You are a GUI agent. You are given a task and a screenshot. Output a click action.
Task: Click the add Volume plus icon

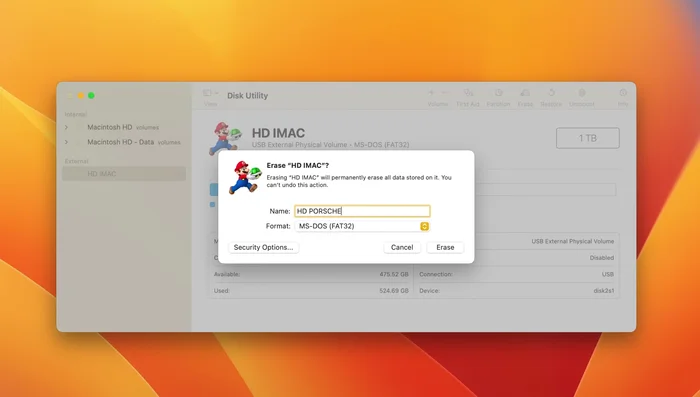point(431,93)
